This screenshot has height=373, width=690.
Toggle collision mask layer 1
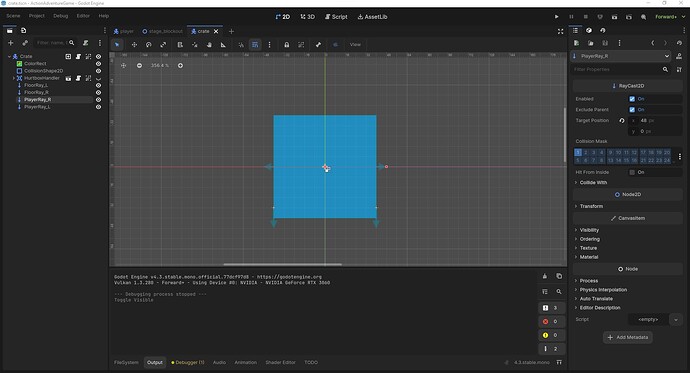pyautogui.click(x=578, y=152)
